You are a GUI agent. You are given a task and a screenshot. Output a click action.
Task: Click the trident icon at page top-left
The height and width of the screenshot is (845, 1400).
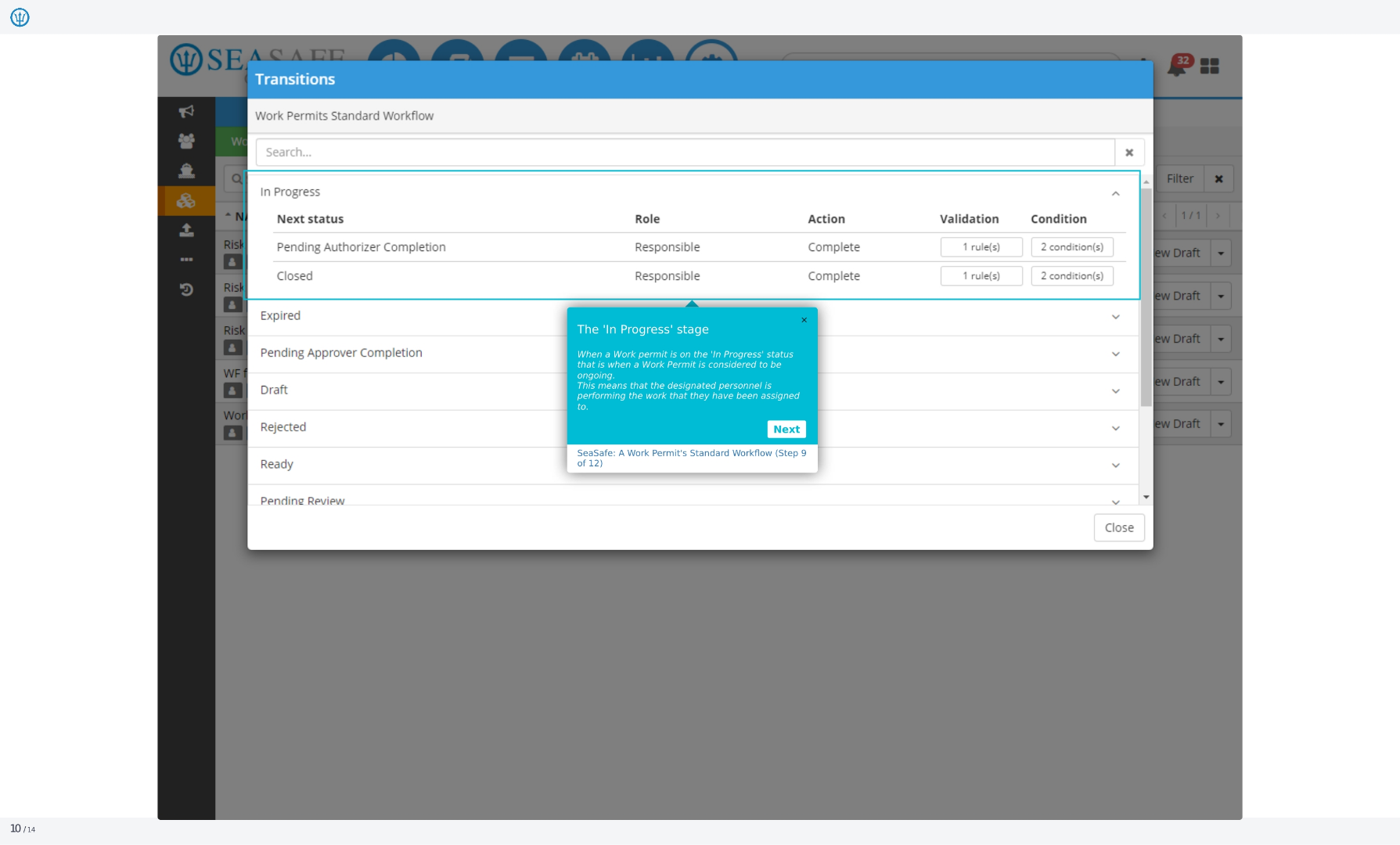[20, 17]
